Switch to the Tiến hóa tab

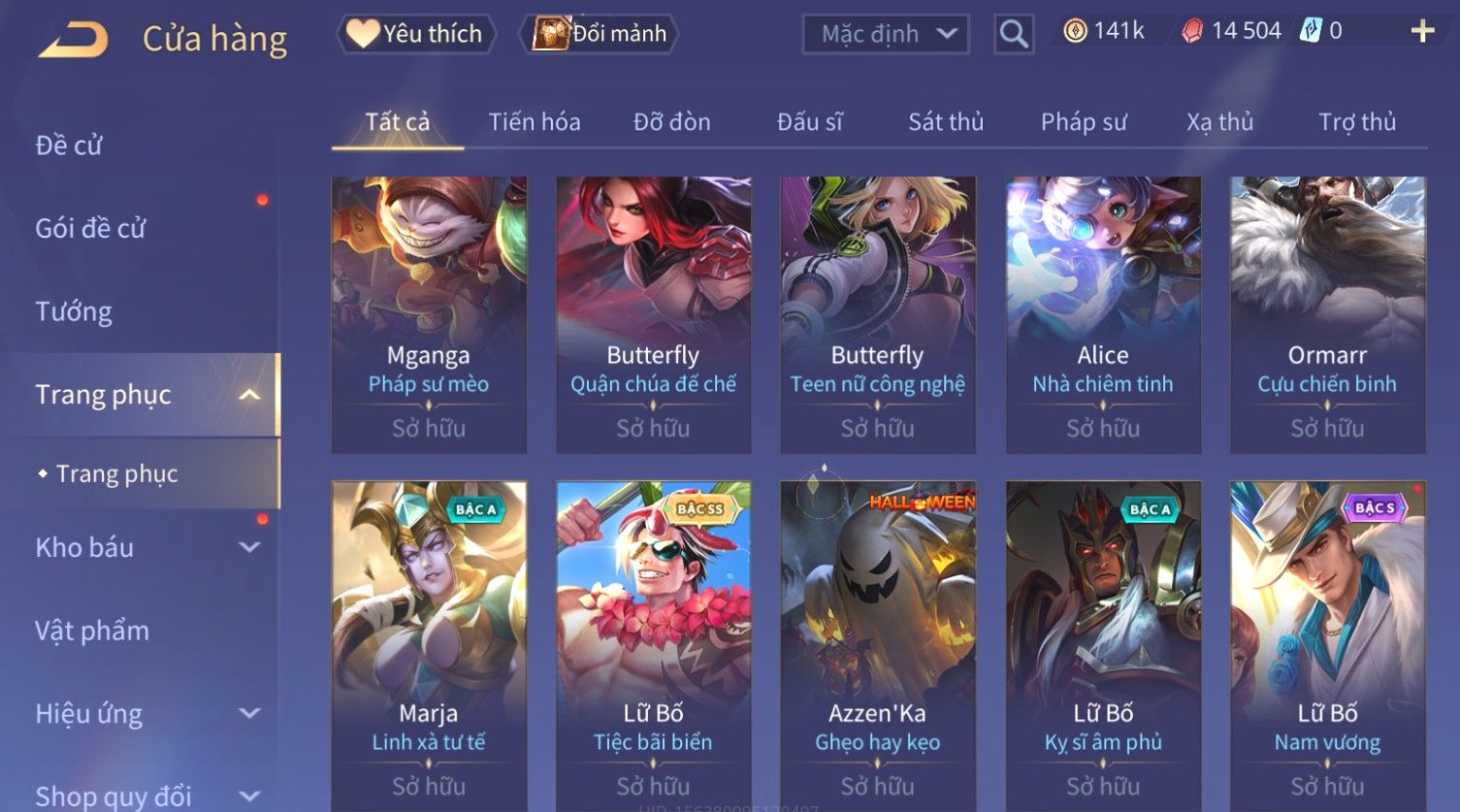point(535,122)
